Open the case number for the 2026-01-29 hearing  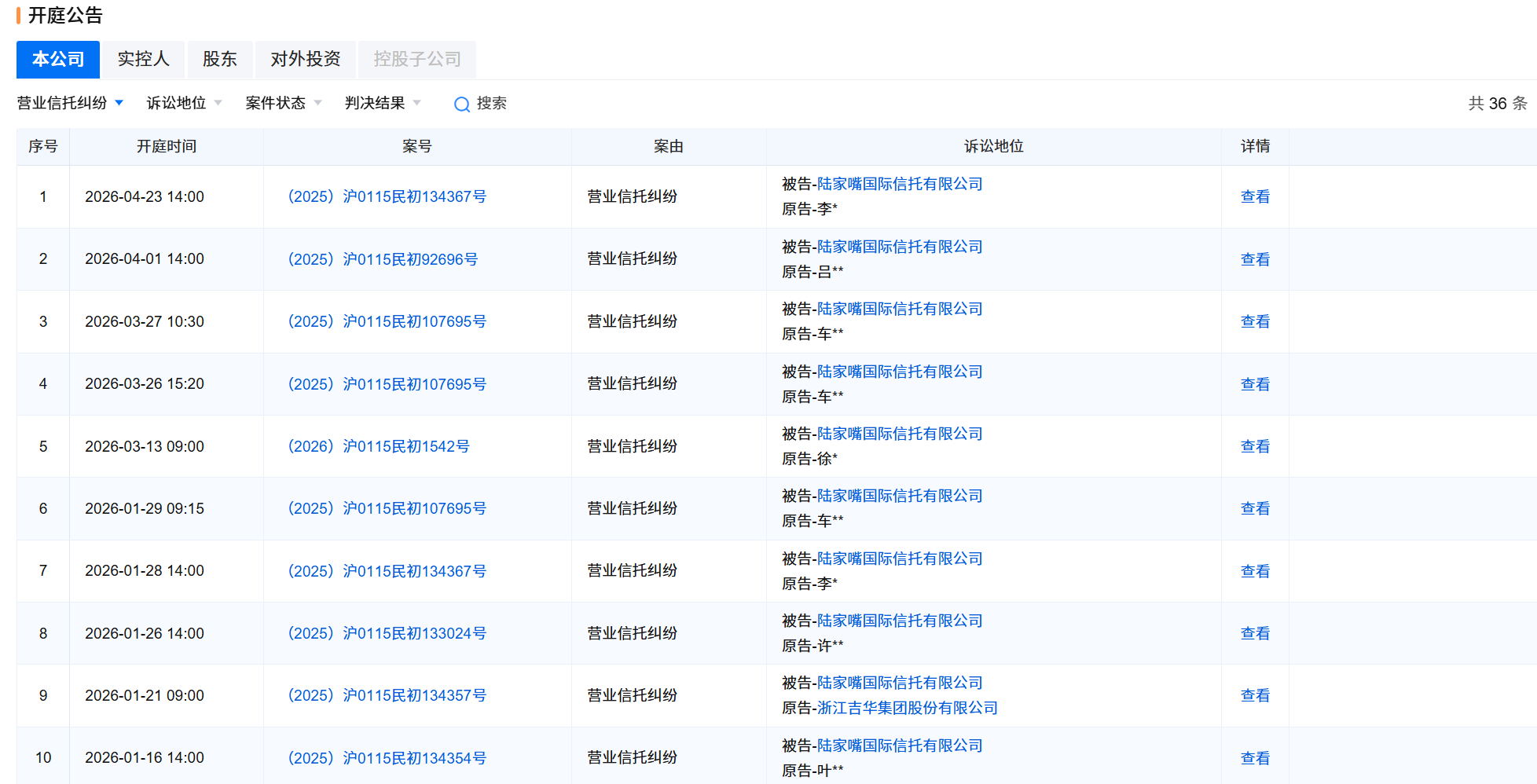tap(387, 508)
